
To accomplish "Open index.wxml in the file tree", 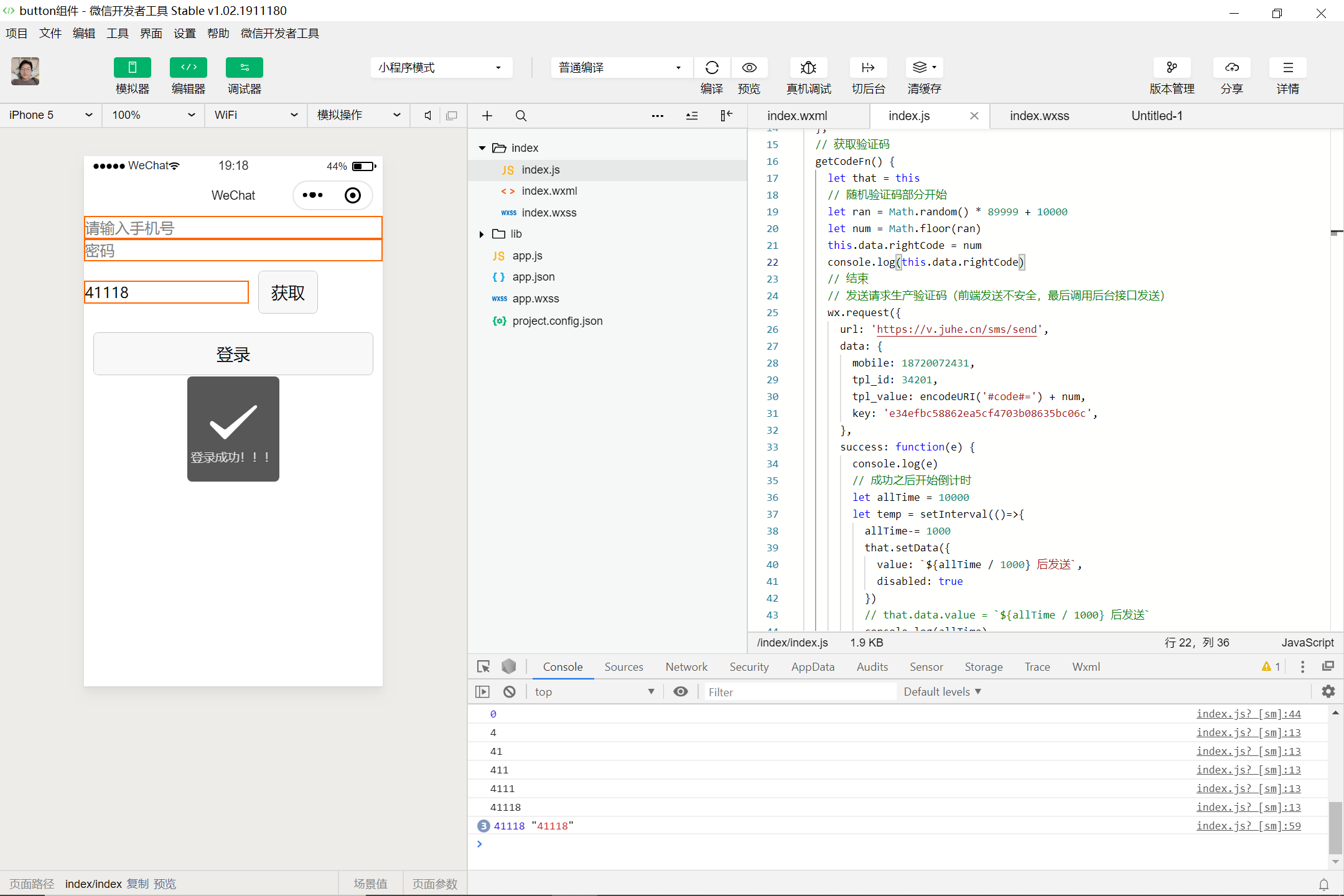I will [549, 191].
